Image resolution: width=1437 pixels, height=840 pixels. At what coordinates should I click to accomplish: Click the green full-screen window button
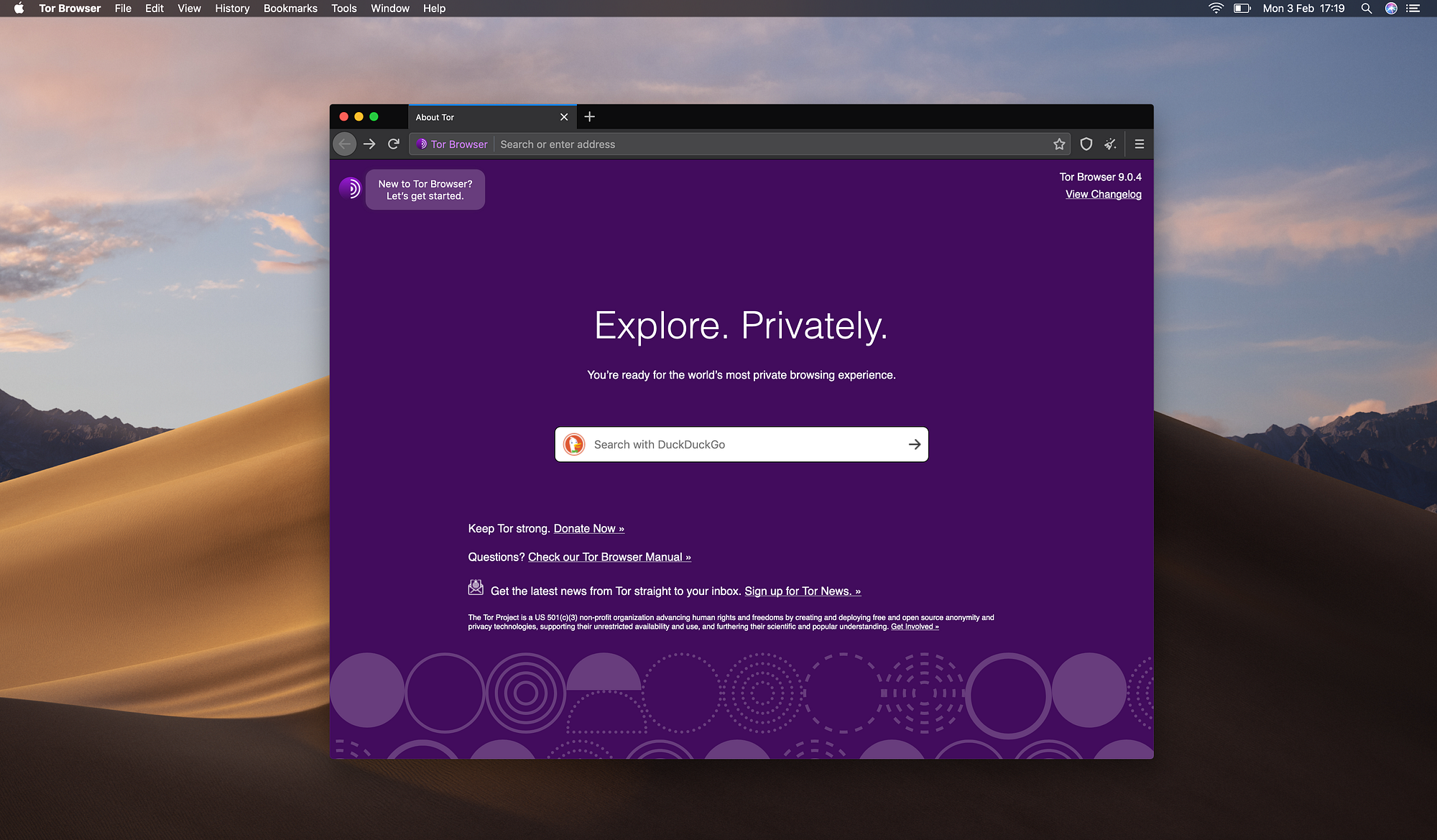(x=374, y=116)
